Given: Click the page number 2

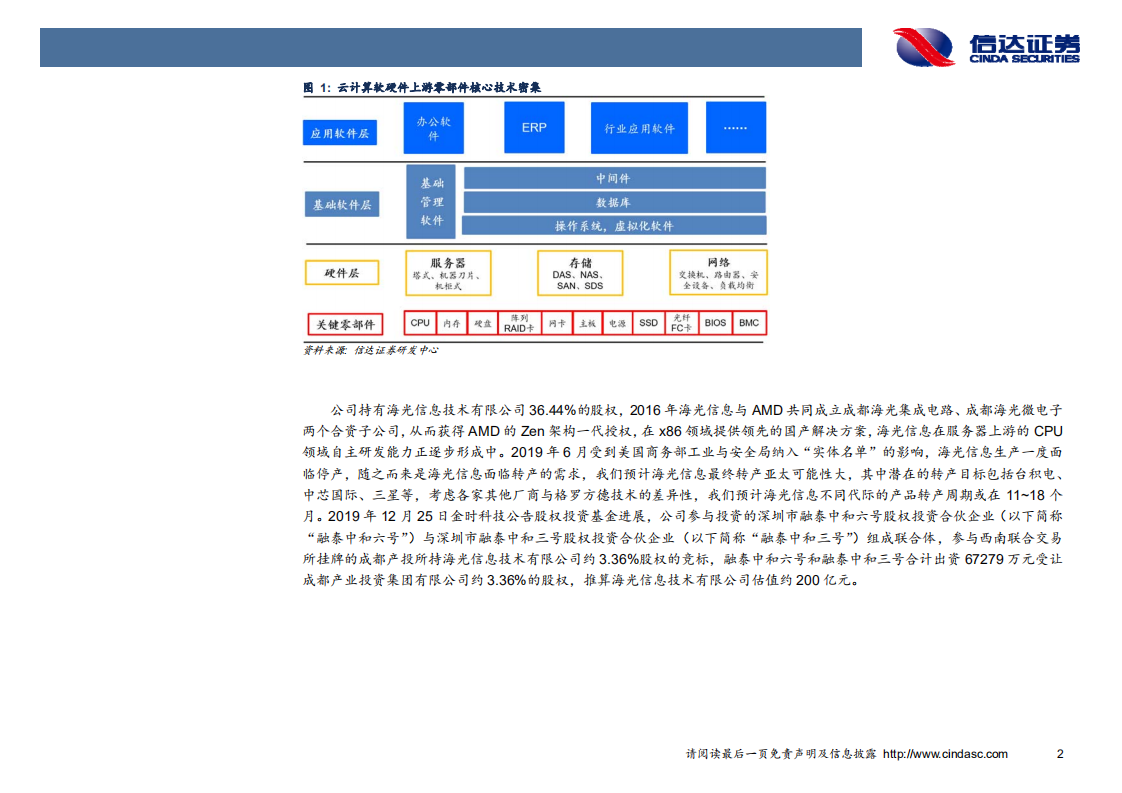Looking at the screenshot, I should [1062, 753].
